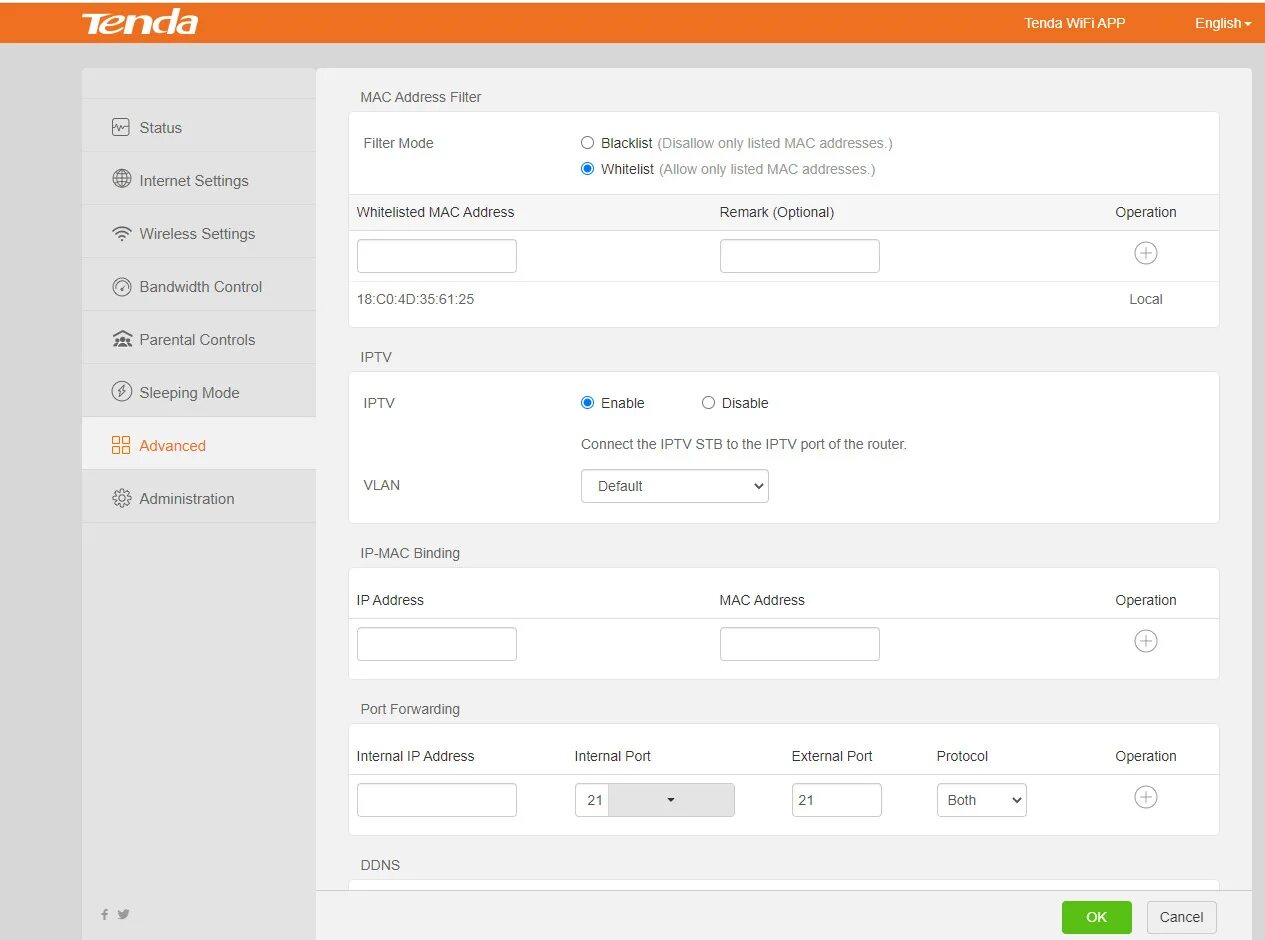The image size is (1265, 940).
Task: Open the Protocol Both dropdown
Action: tap(982, 800)
